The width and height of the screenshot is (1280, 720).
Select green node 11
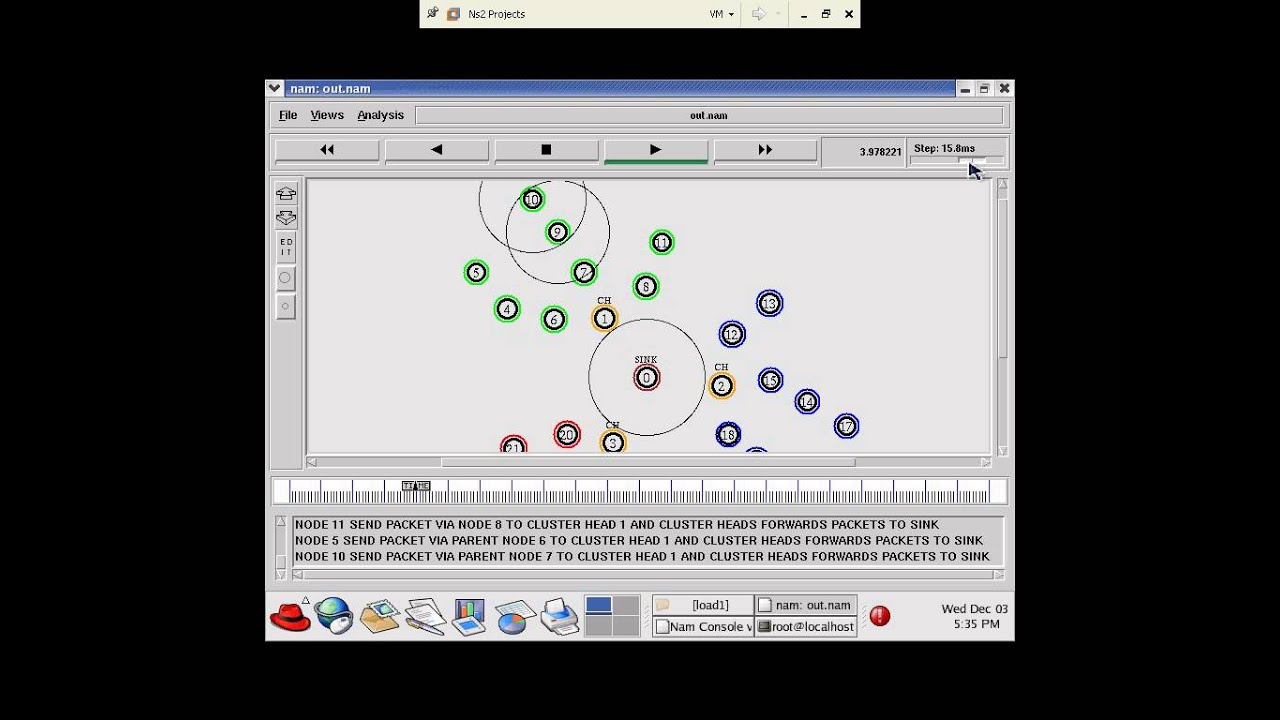662,243
